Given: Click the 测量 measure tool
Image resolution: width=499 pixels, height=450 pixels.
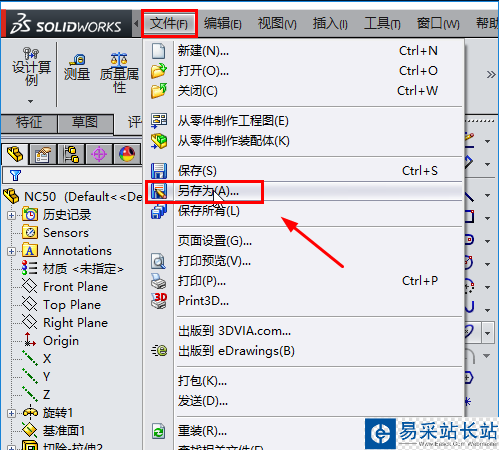Looking at the screenshot, I should coord(77,67).
